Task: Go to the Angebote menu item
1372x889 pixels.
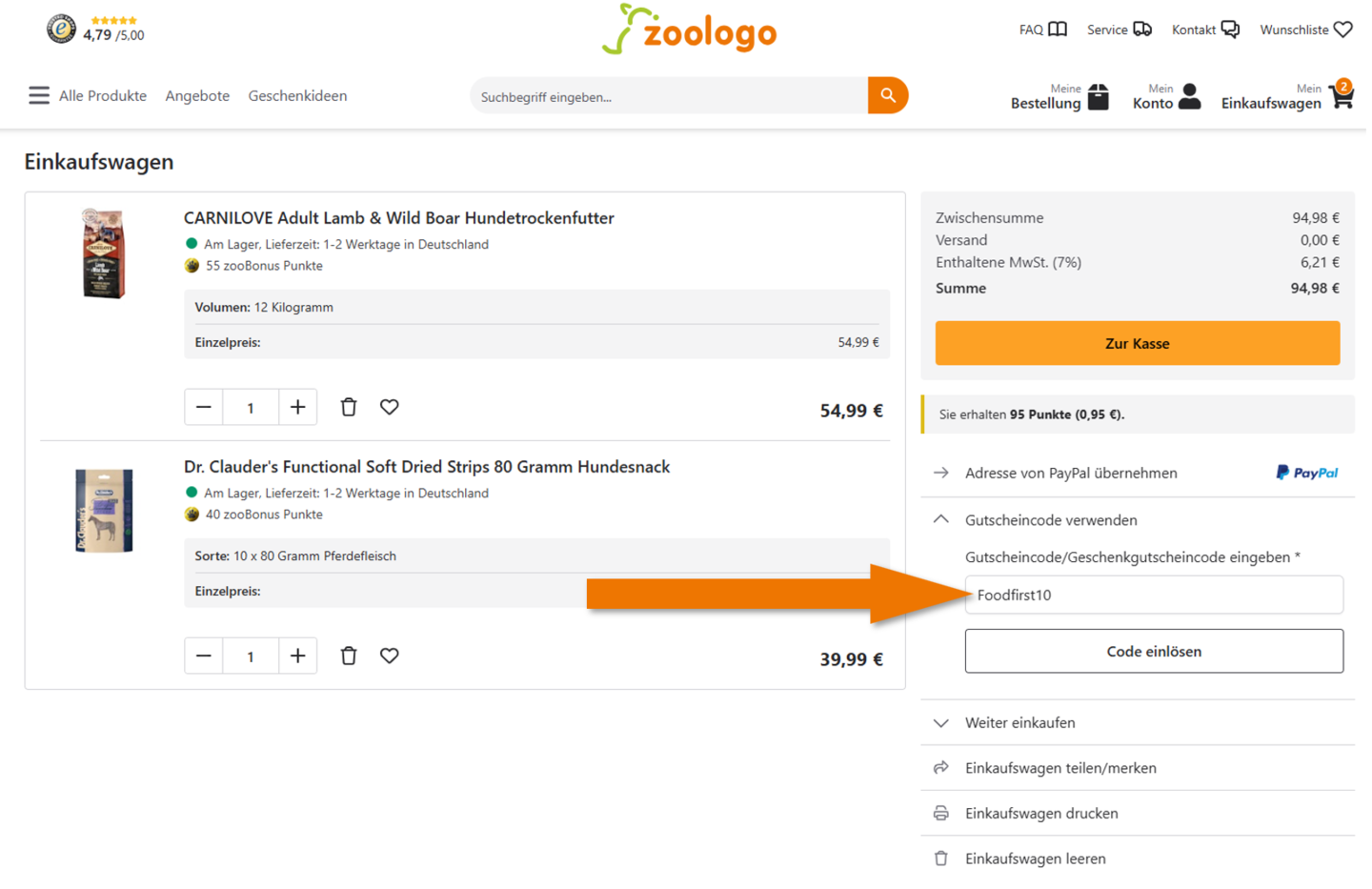Action: [197, 95]
